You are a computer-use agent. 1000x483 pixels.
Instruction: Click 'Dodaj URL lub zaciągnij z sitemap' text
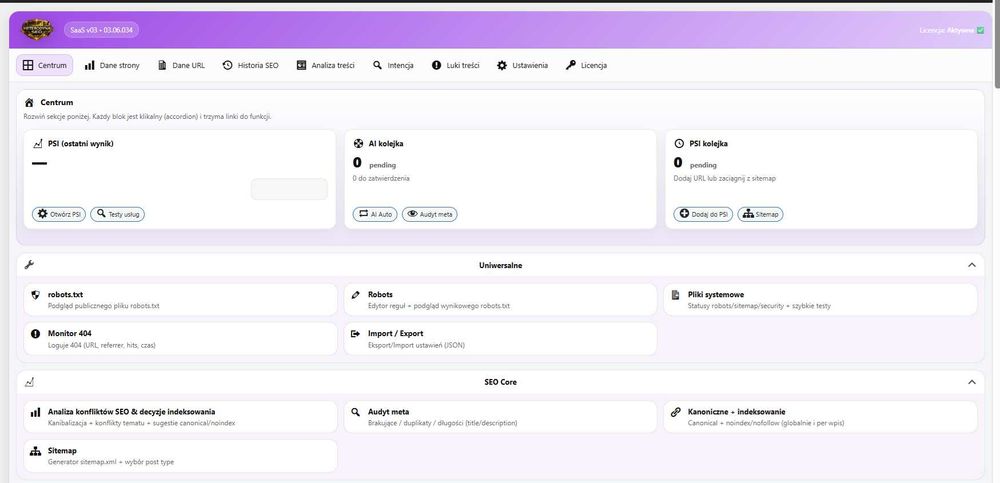(724, 179)
